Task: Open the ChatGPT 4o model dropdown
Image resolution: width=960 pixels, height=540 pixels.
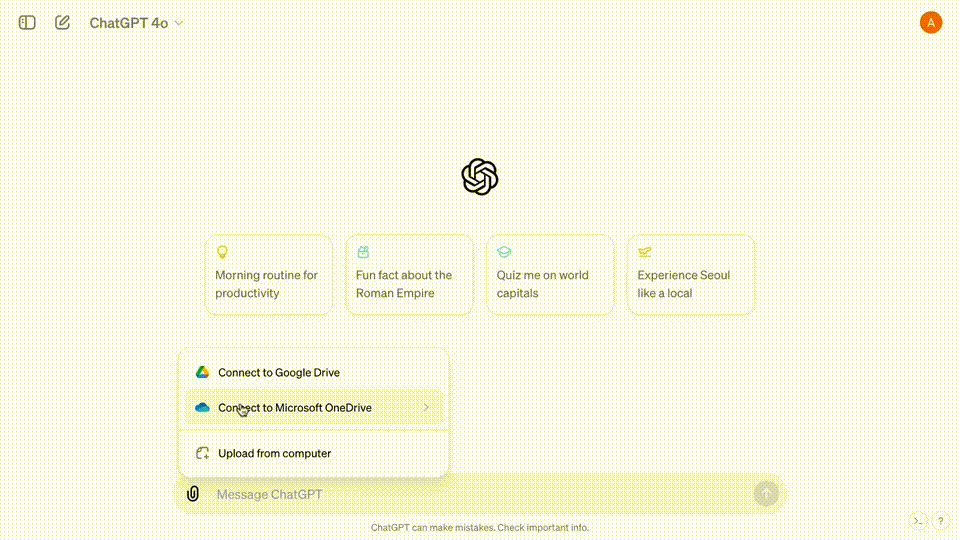Action: coord(136,22)
